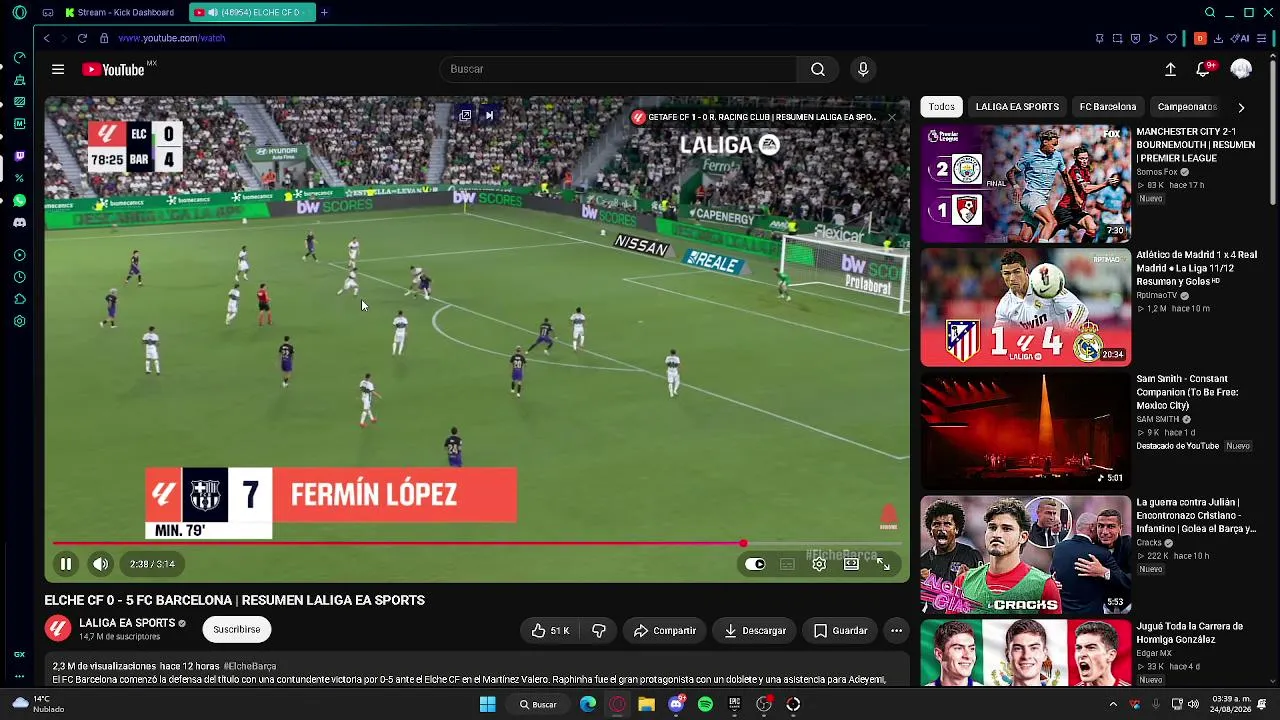Focus the YouTube search field

(x=618, y=69)
